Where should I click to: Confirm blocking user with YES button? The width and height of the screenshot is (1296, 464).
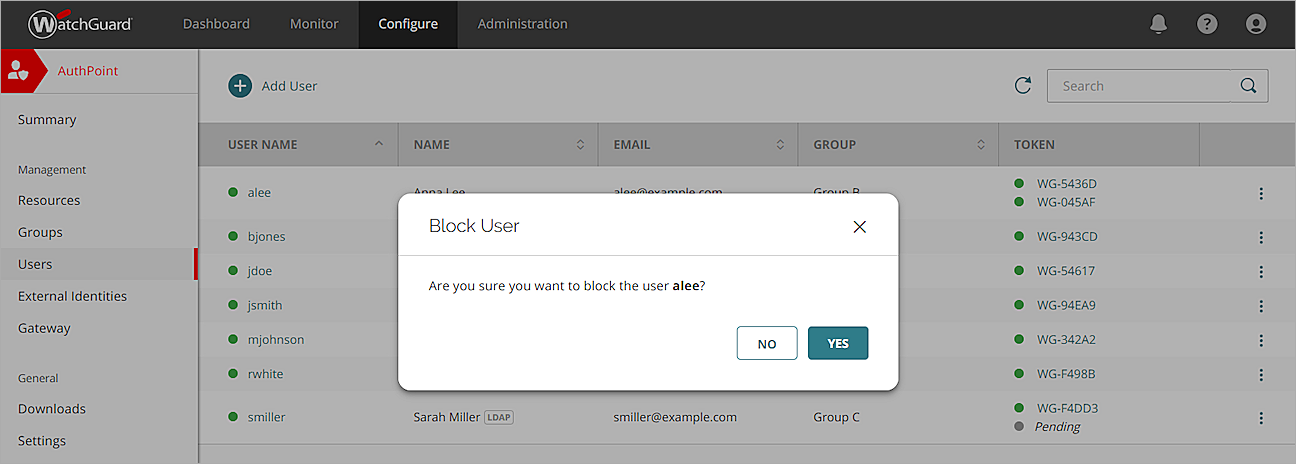coord(837,343)
